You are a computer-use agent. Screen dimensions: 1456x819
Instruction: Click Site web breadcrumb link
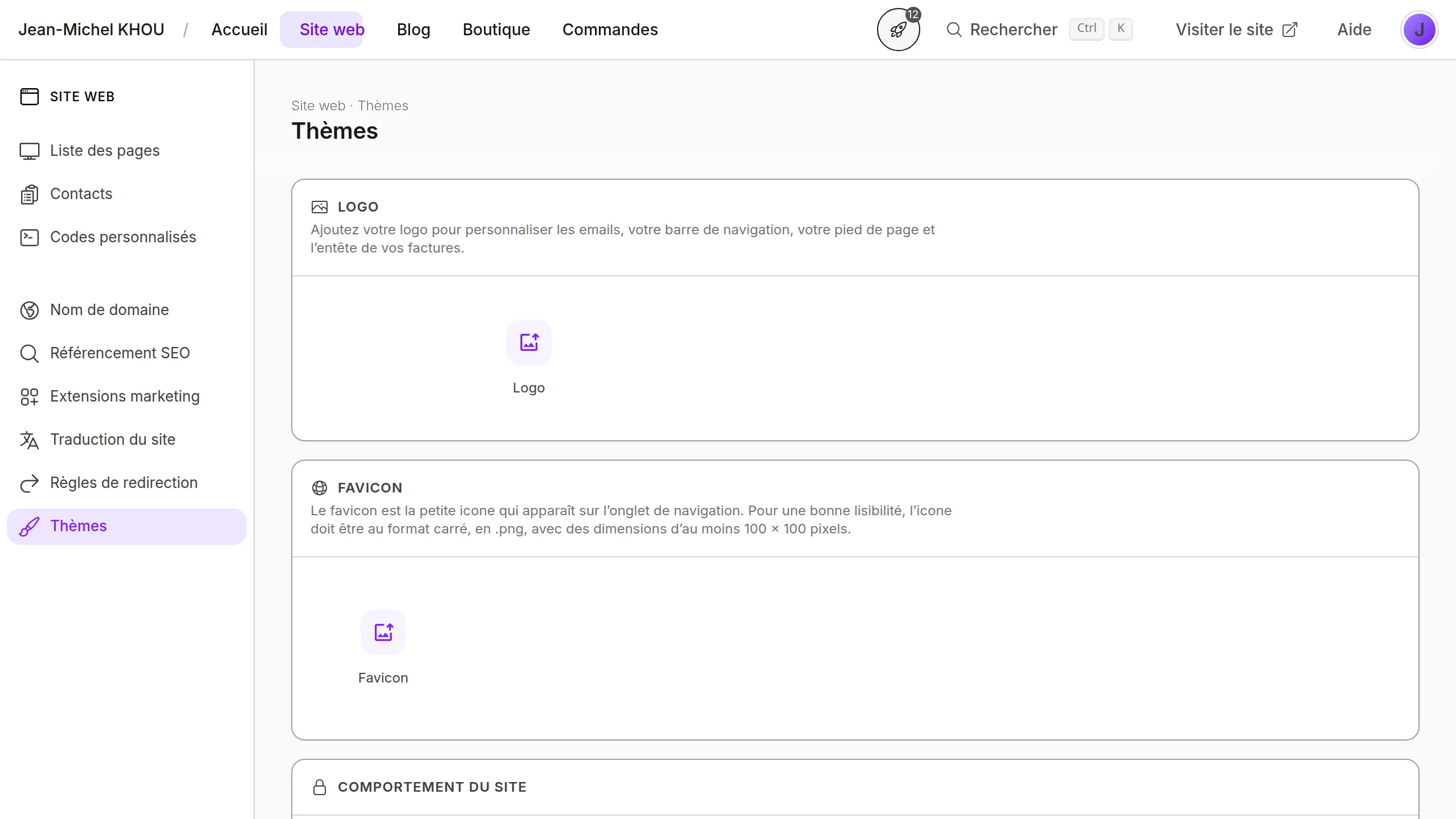(x=318, y=106)
